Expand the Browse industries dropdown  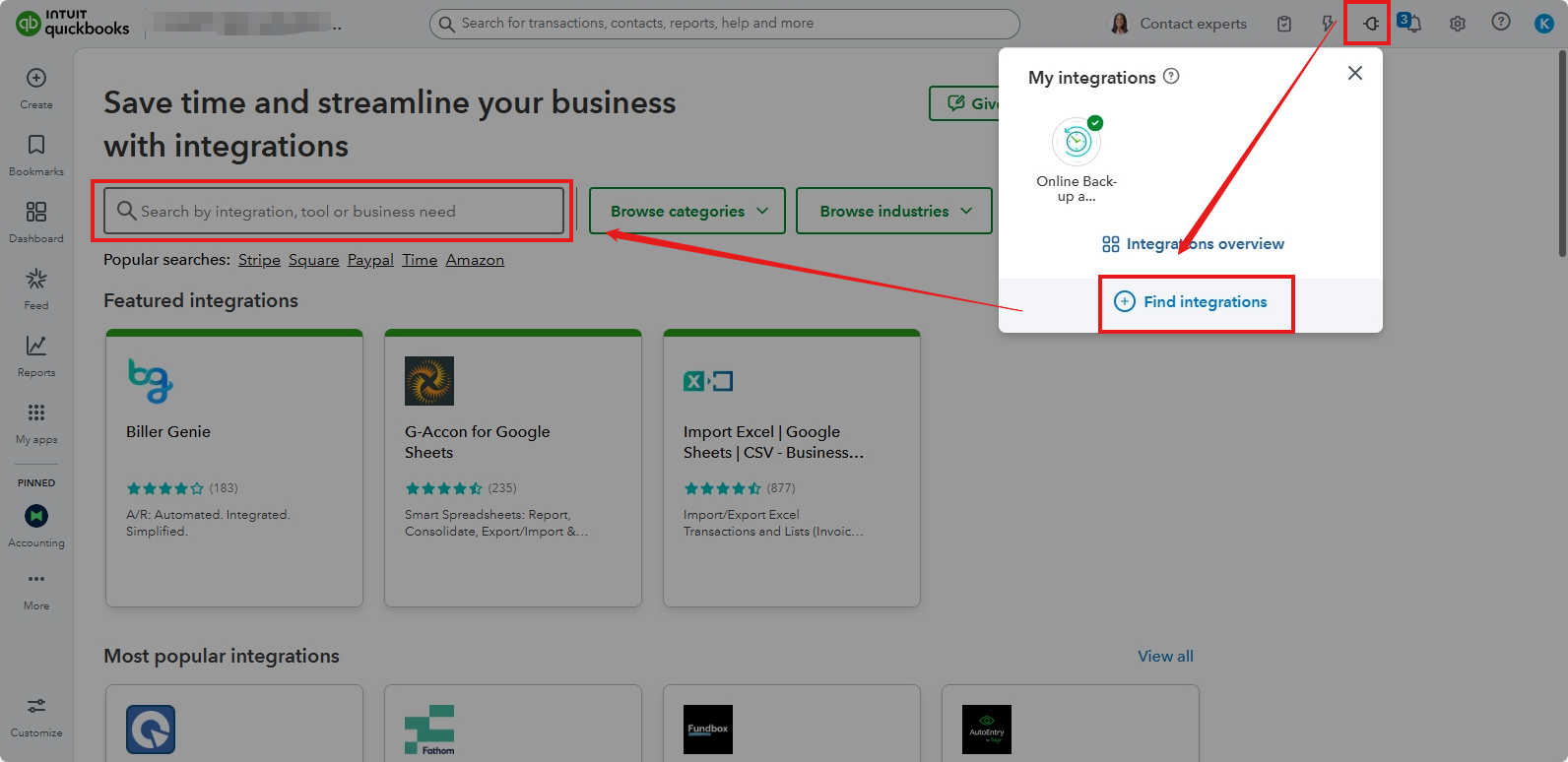click(x=894, y=211)
